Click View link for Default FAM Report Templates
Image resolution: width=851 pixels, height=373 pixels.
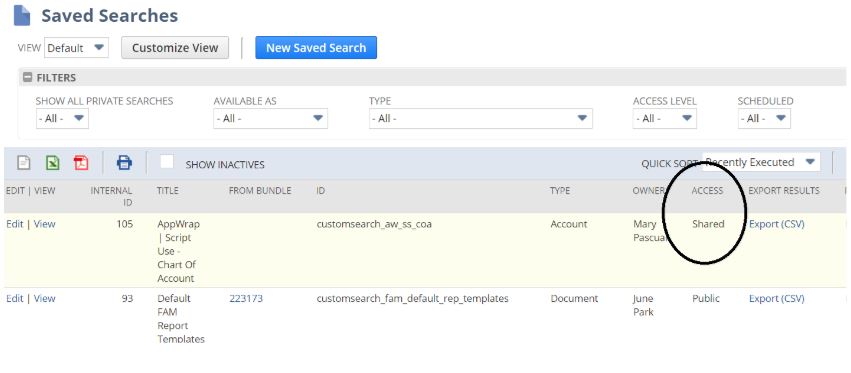(x=45, y=298)
